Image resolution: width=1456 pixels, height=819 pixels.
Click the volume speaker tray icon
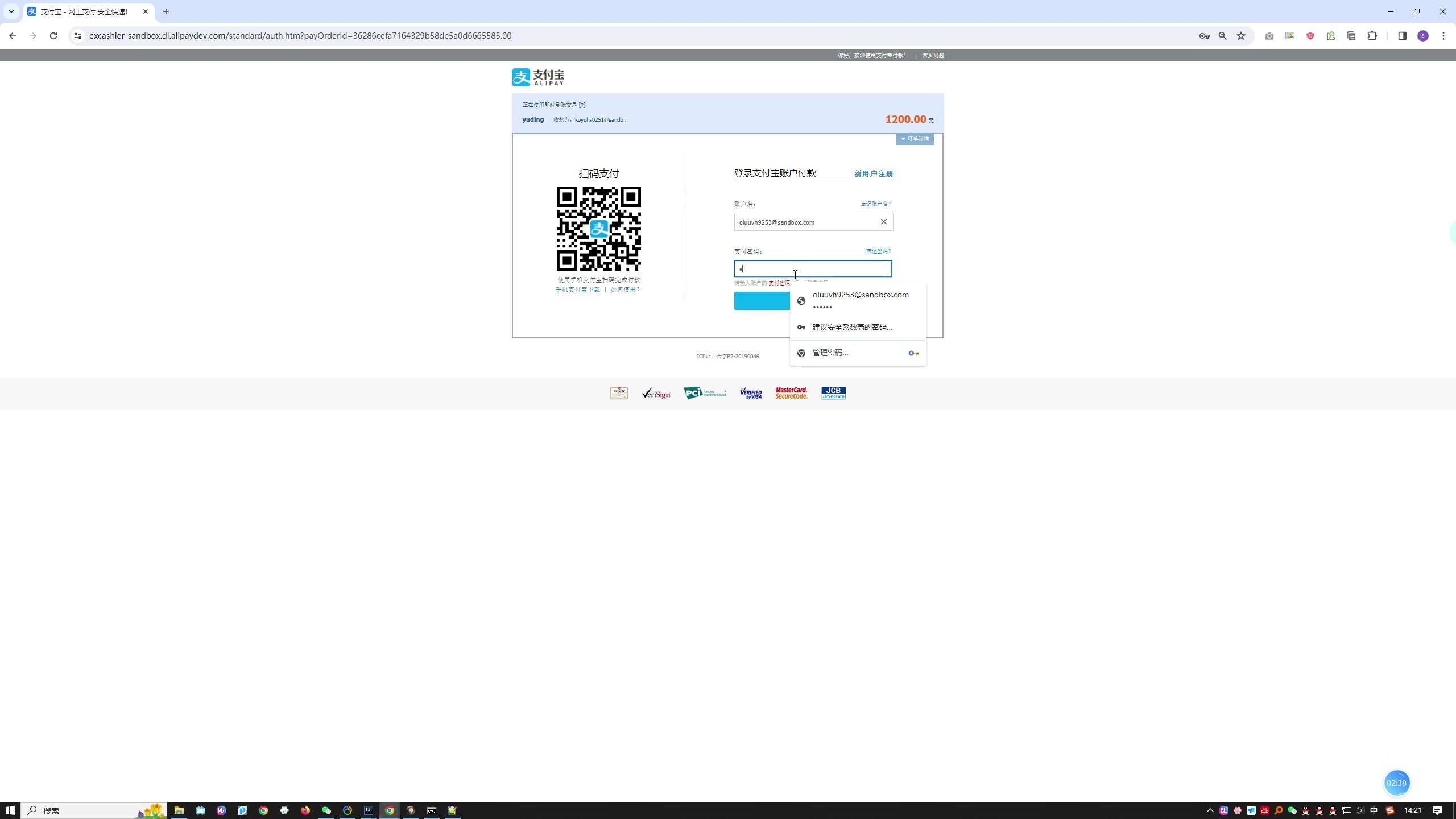click(1360, 810)
